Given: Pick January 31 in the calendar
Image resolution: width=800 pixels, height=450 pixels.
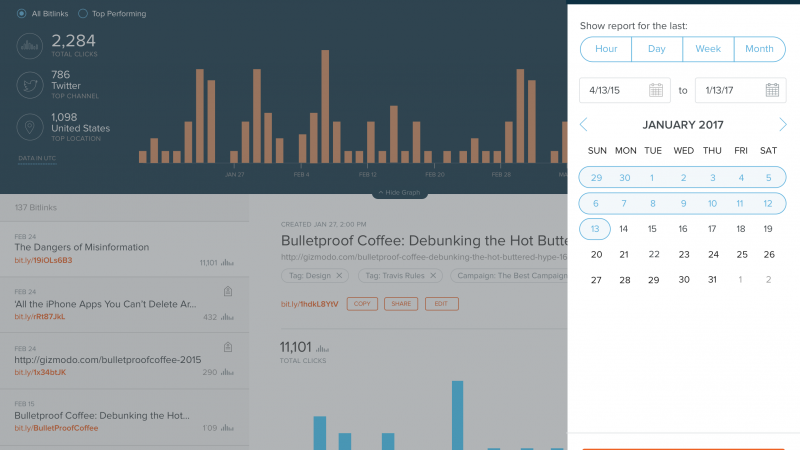Looking at the screenshot, I should 712,280.
